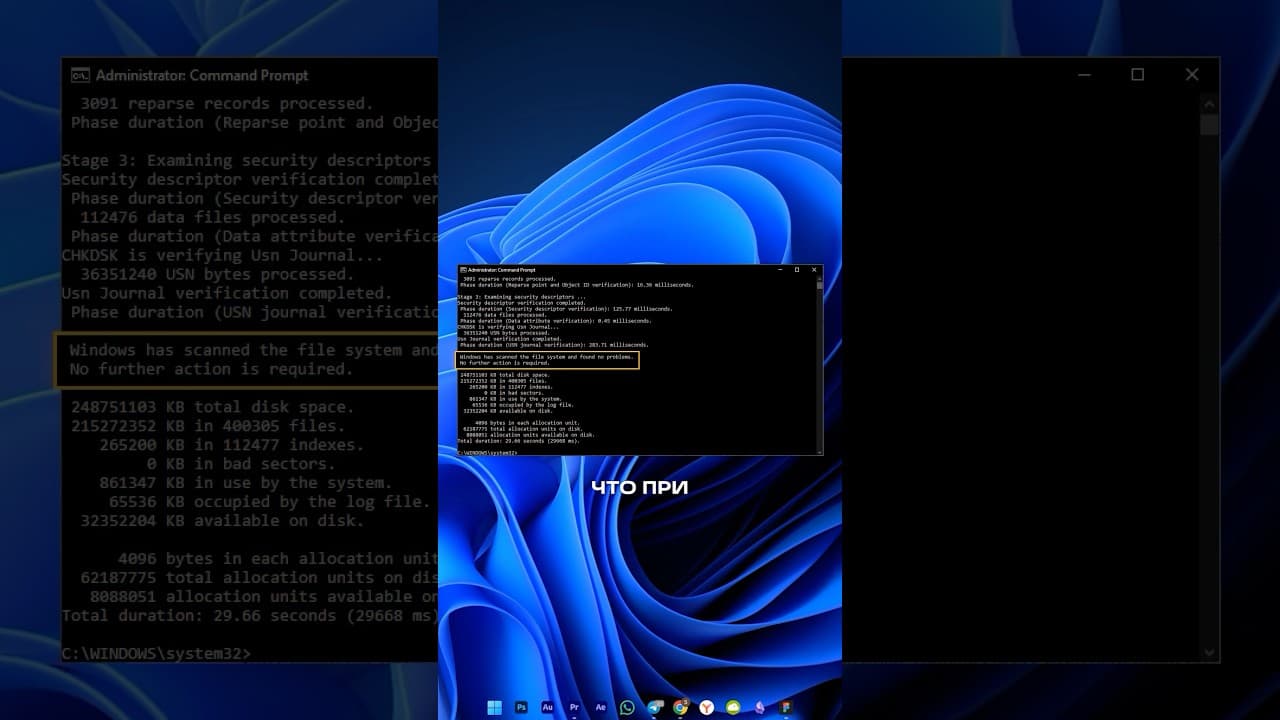
Task: Click the highlighted 'found no problems' message in small window
Action: tap(547, 359)
